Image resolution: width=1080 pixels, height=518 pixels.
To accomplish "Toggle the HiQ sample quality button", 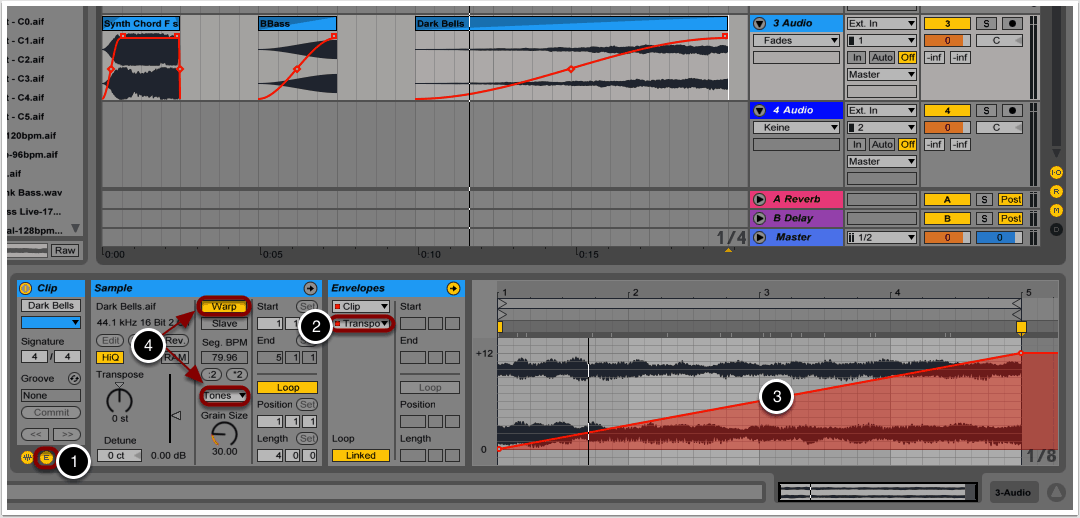I will [x=108, y=357].
